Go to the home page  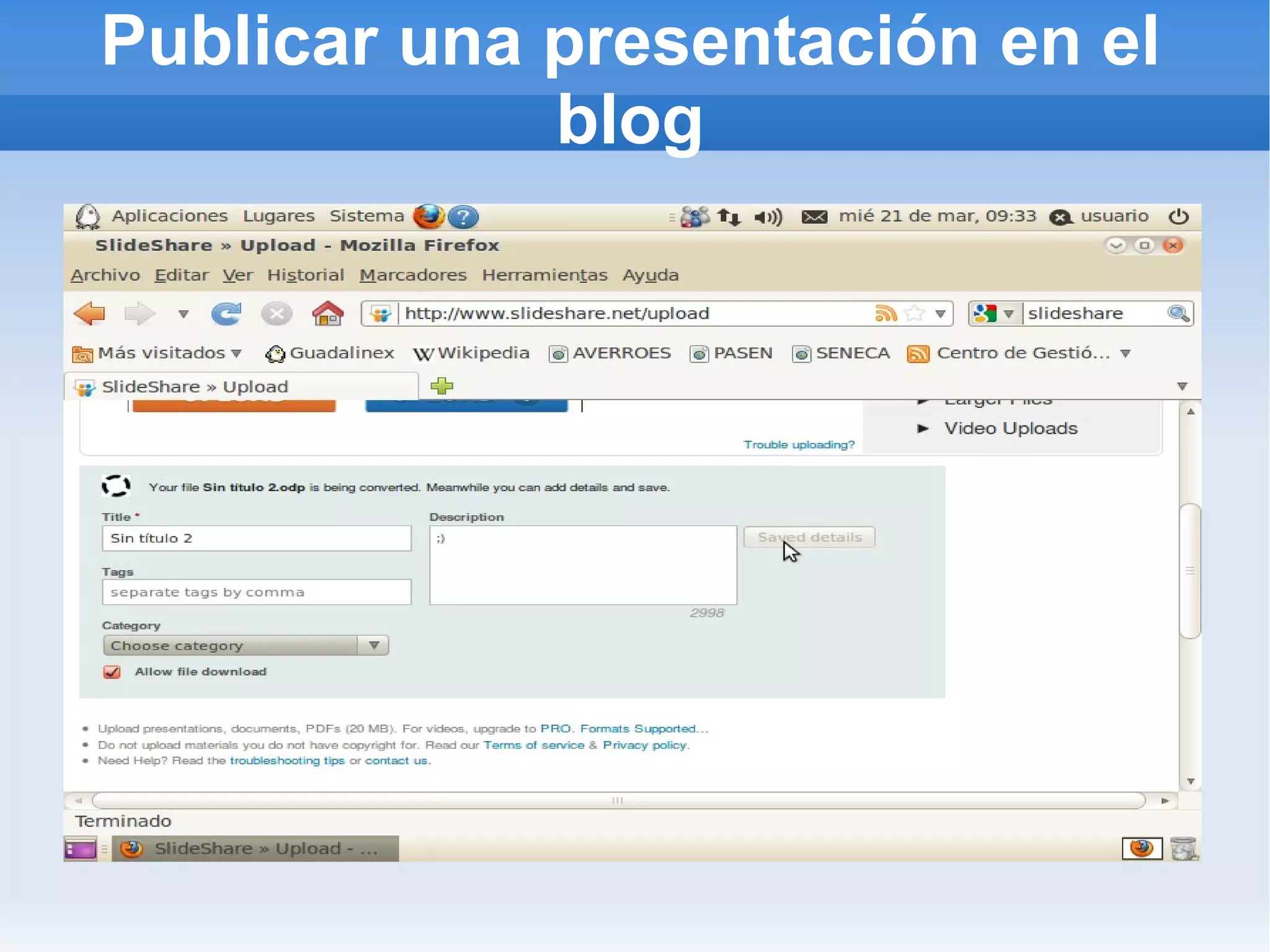(327, 313)
